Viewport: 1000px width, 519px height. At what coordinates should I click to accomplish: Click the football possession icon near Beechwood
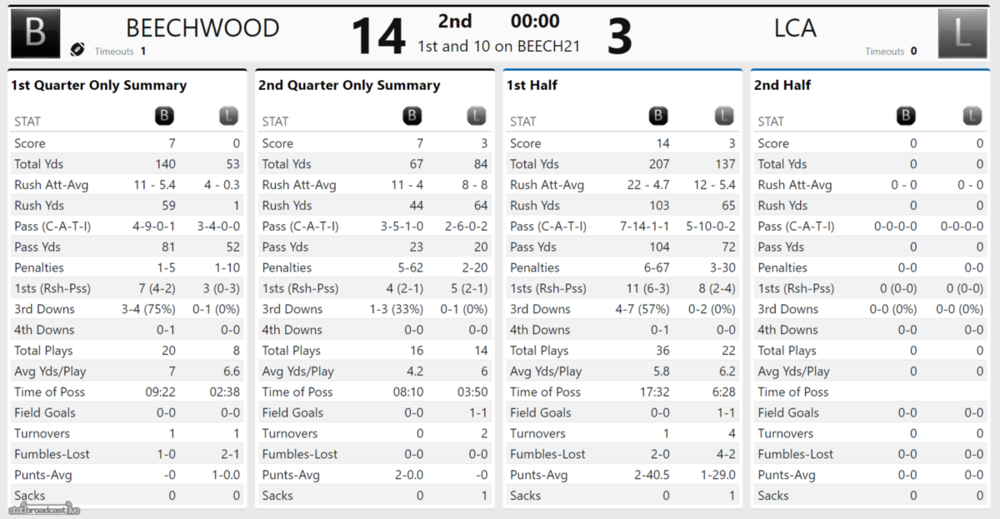pos(78,49)
